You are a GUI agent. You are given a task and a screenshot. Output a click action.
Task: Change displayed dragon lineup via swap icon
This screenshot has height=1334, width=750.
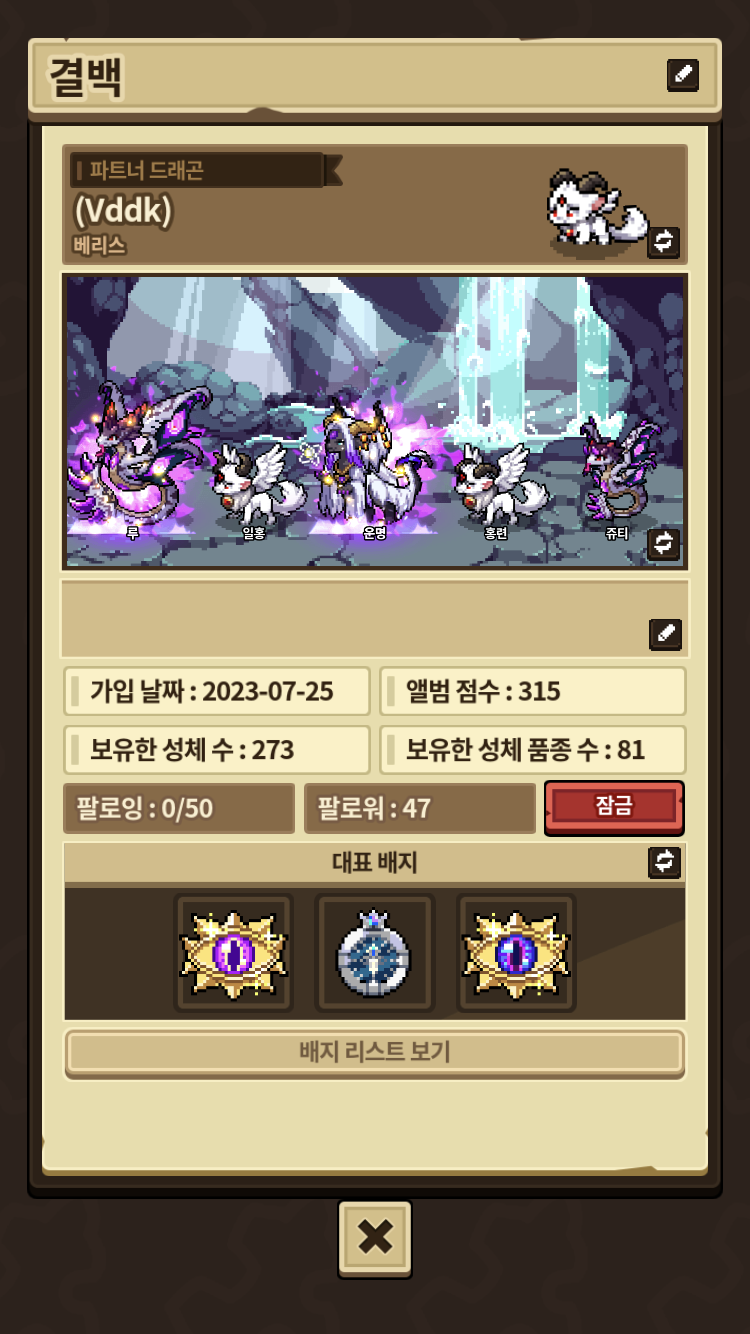[663, 543]
